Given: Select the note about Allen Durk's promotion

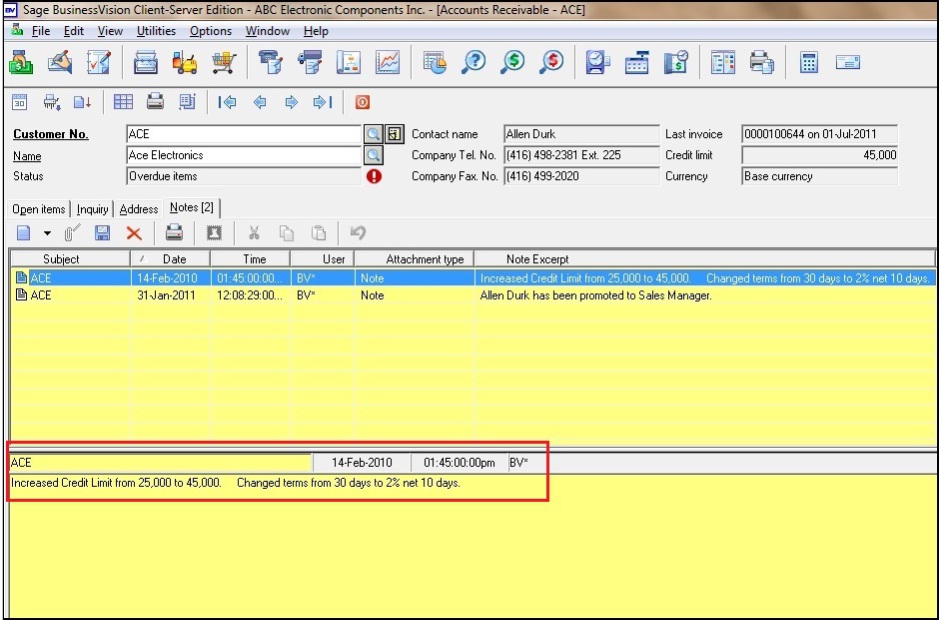Looking at the screenshot, I should pos(595,296).
